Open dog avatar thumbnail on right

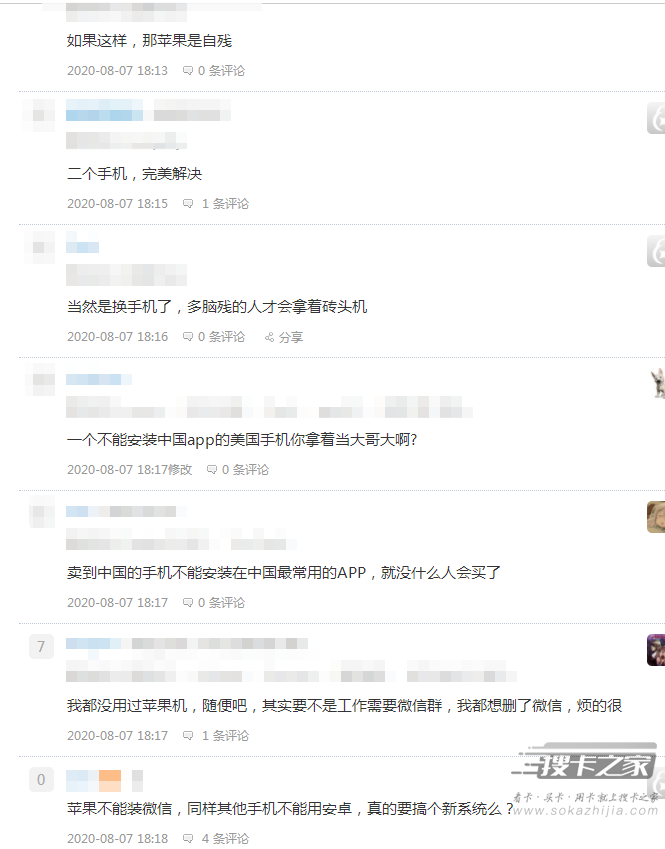click(657, 383)
